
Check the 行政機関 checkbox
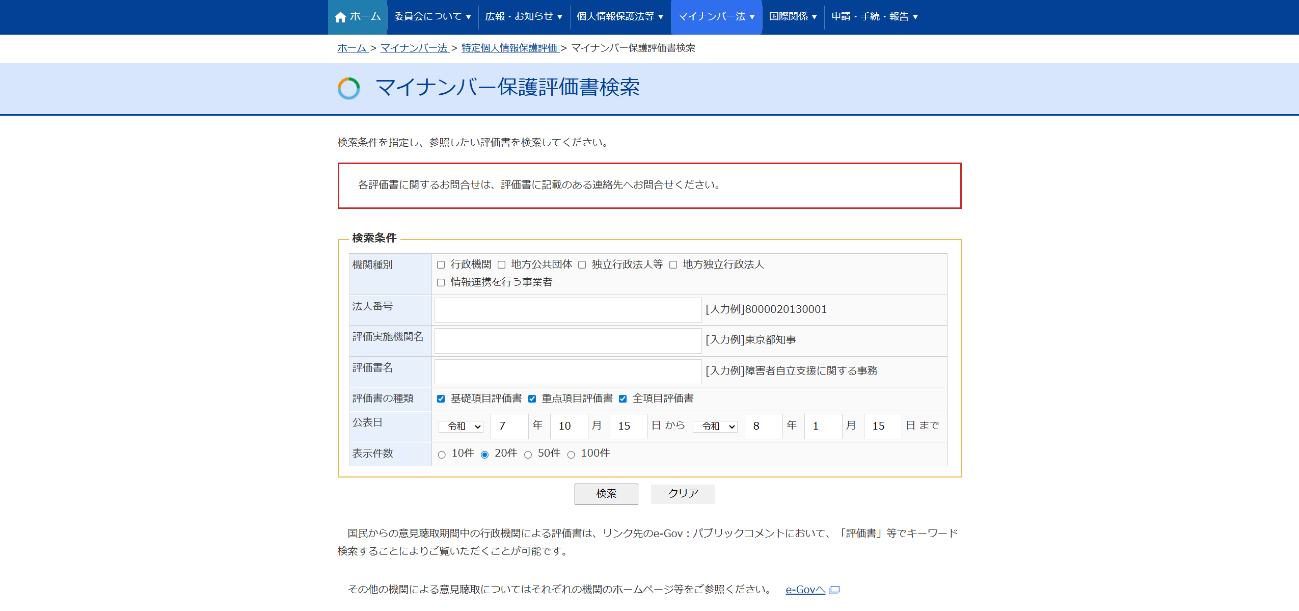click(x=440, y=264)
